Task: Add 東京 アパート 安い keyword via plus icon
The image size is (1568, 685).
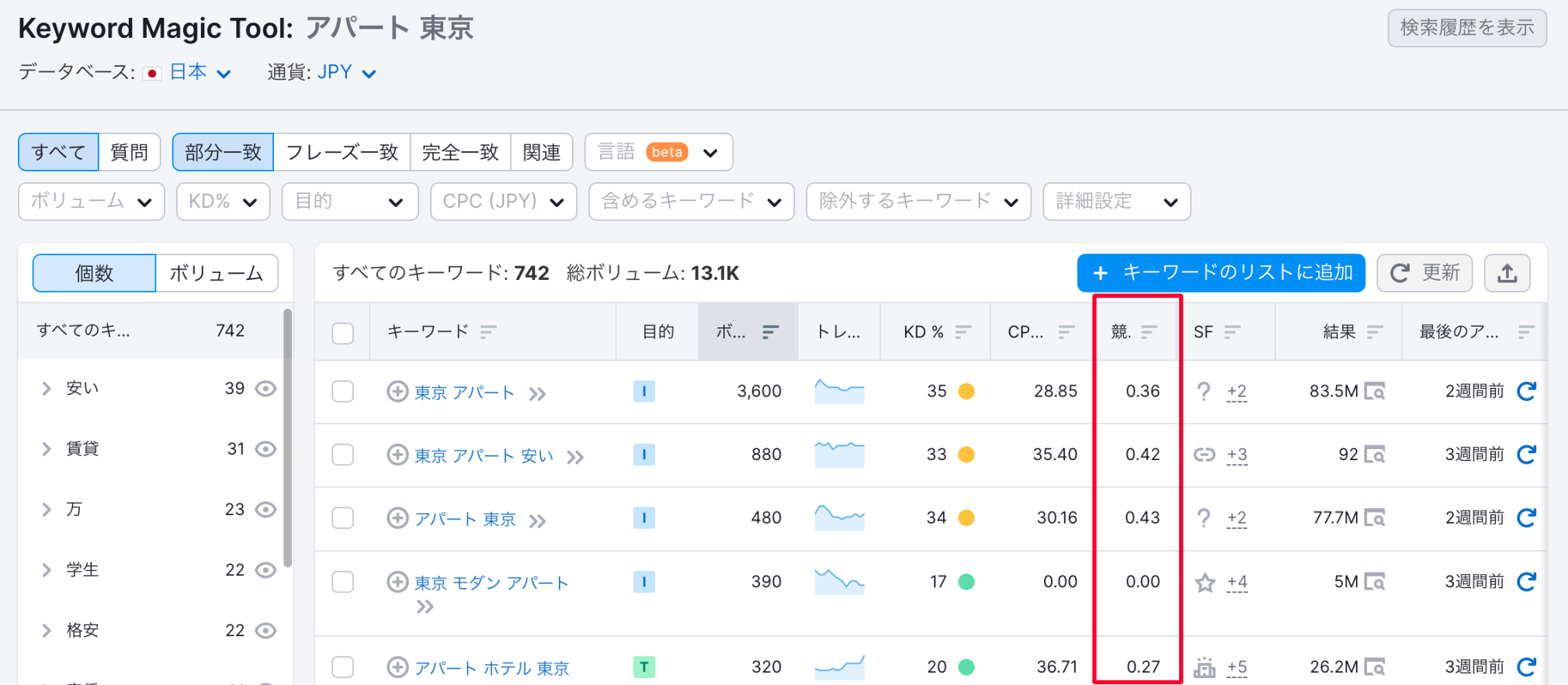Action: point(397,454)
